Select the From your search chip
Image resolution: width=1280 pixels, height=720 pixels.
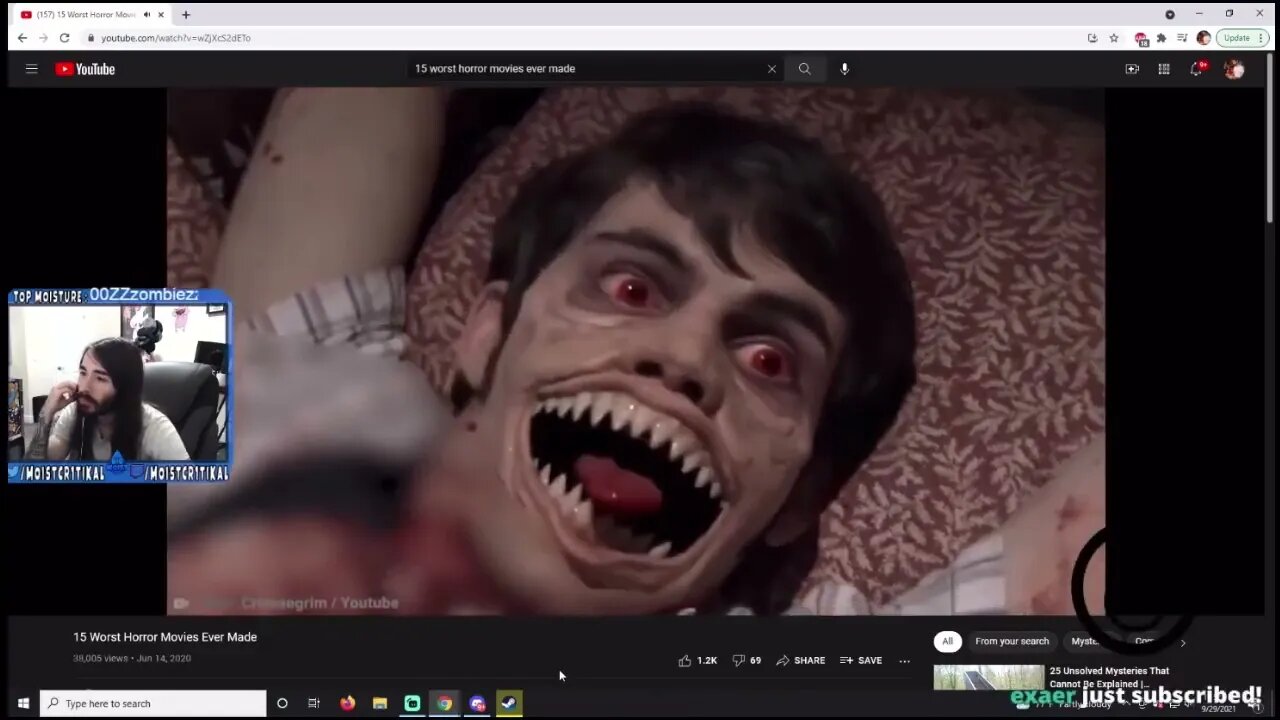1012,641
